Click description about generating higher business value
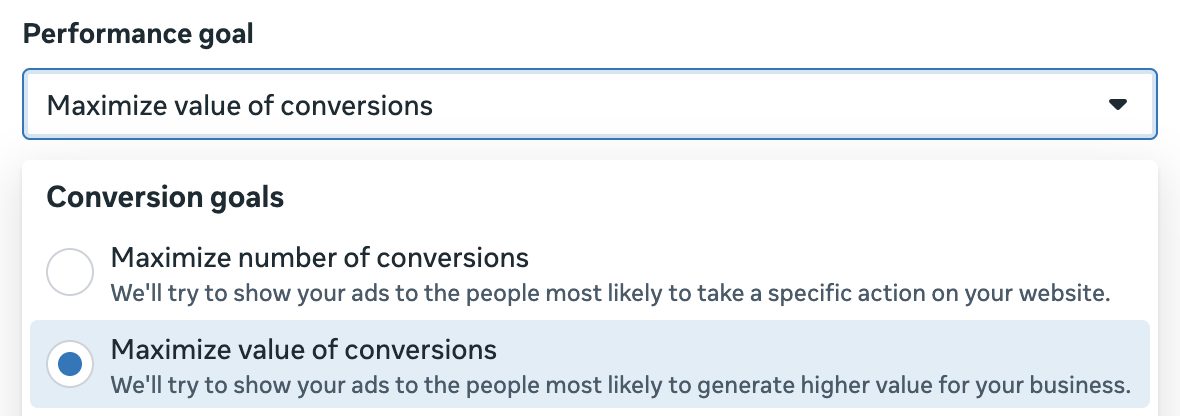 point(620,385)
